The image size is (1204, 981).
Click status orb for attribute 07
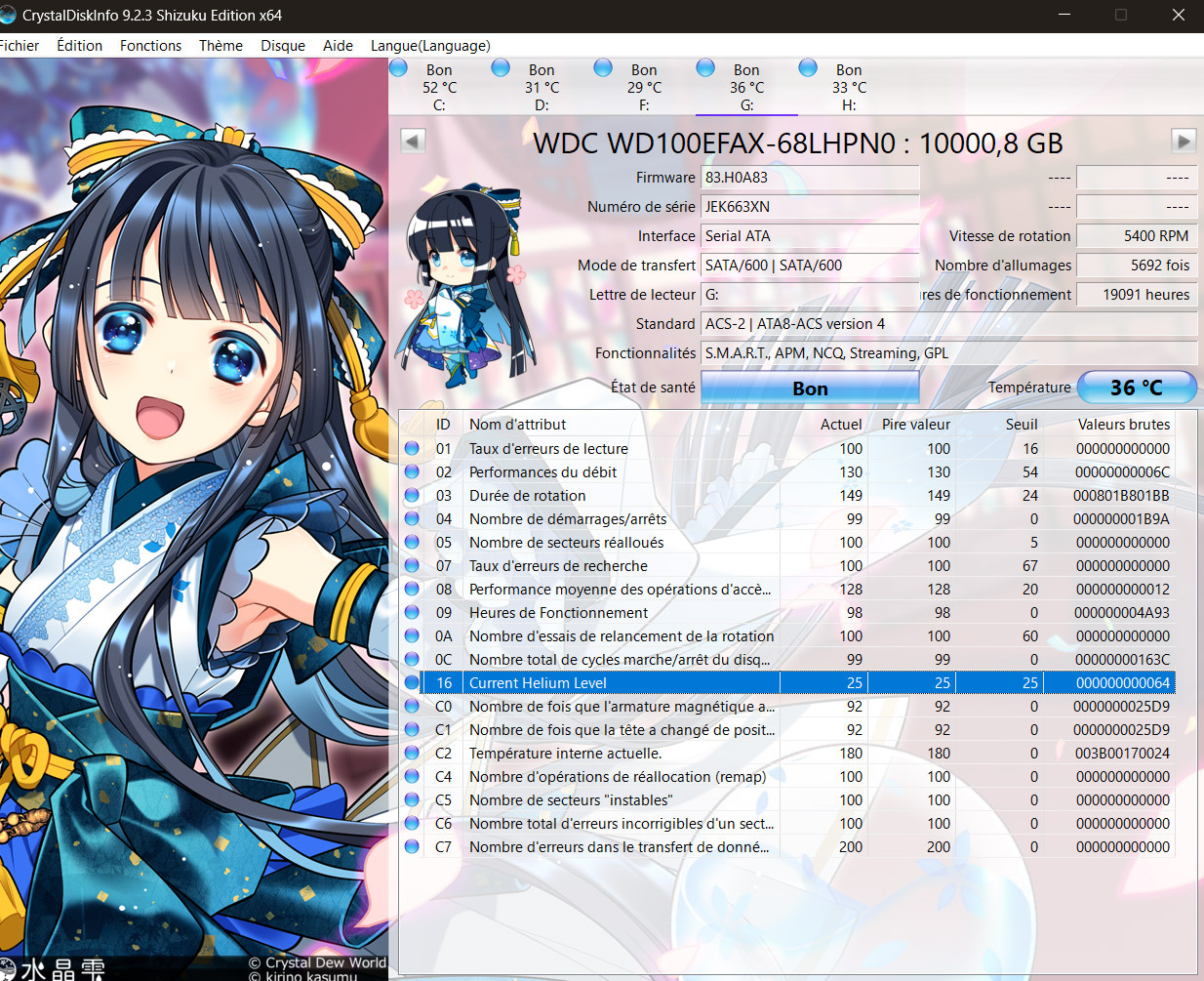click(412, 565)
